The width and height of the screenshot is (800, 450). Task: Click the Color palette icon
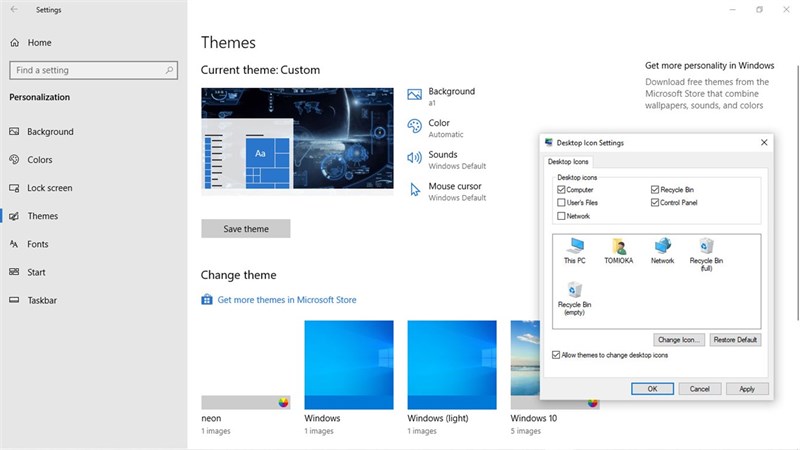coord(414,126)
